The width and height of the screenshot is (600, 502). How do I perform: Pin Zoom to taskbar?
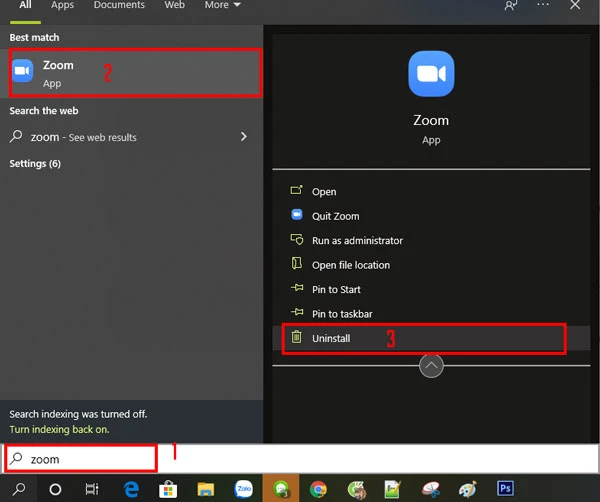pyautogui.click(x=342, y=314)
